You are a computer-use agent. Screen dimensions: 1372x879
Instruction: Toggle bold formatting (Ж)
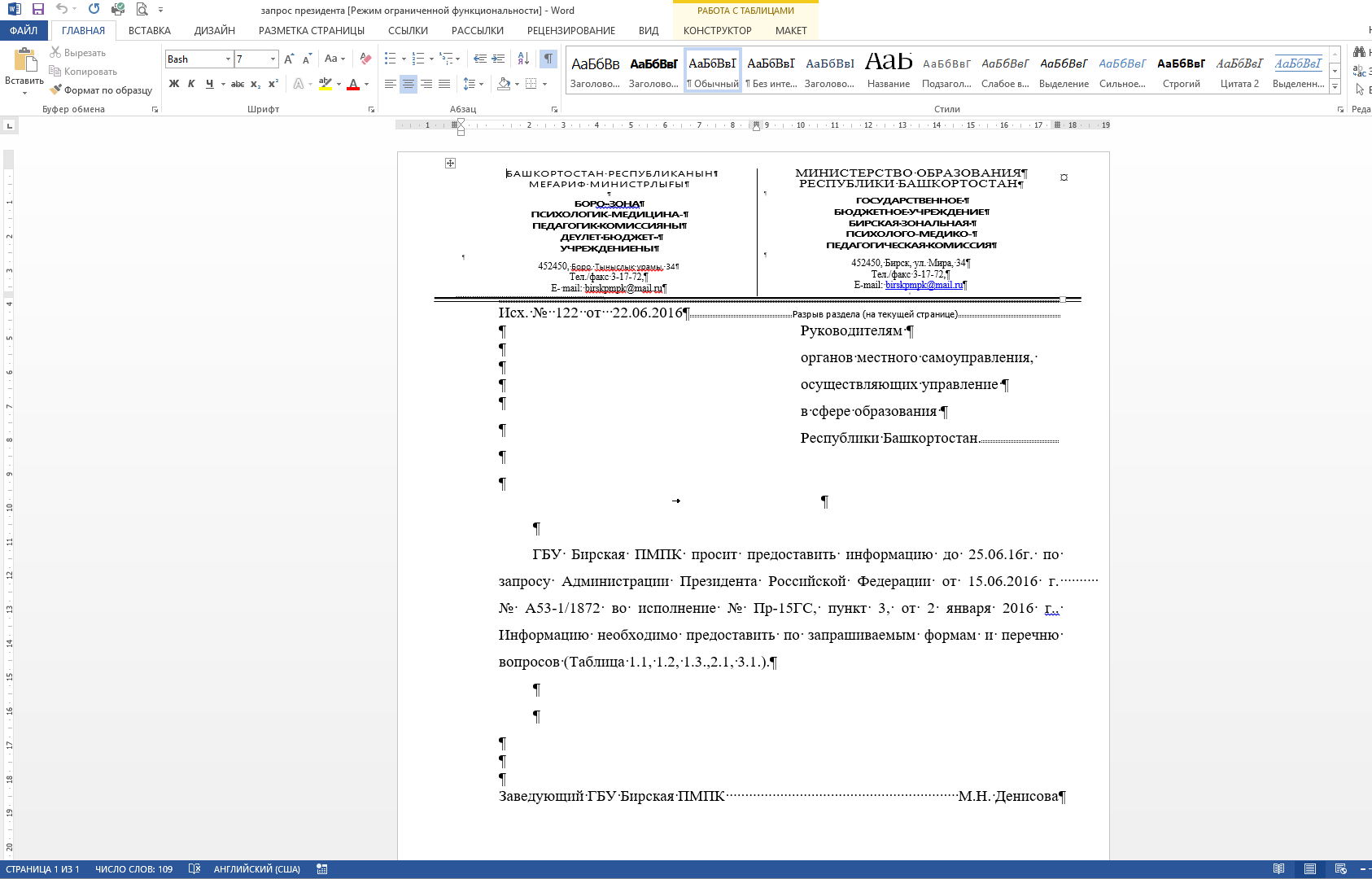pos(174,84)
